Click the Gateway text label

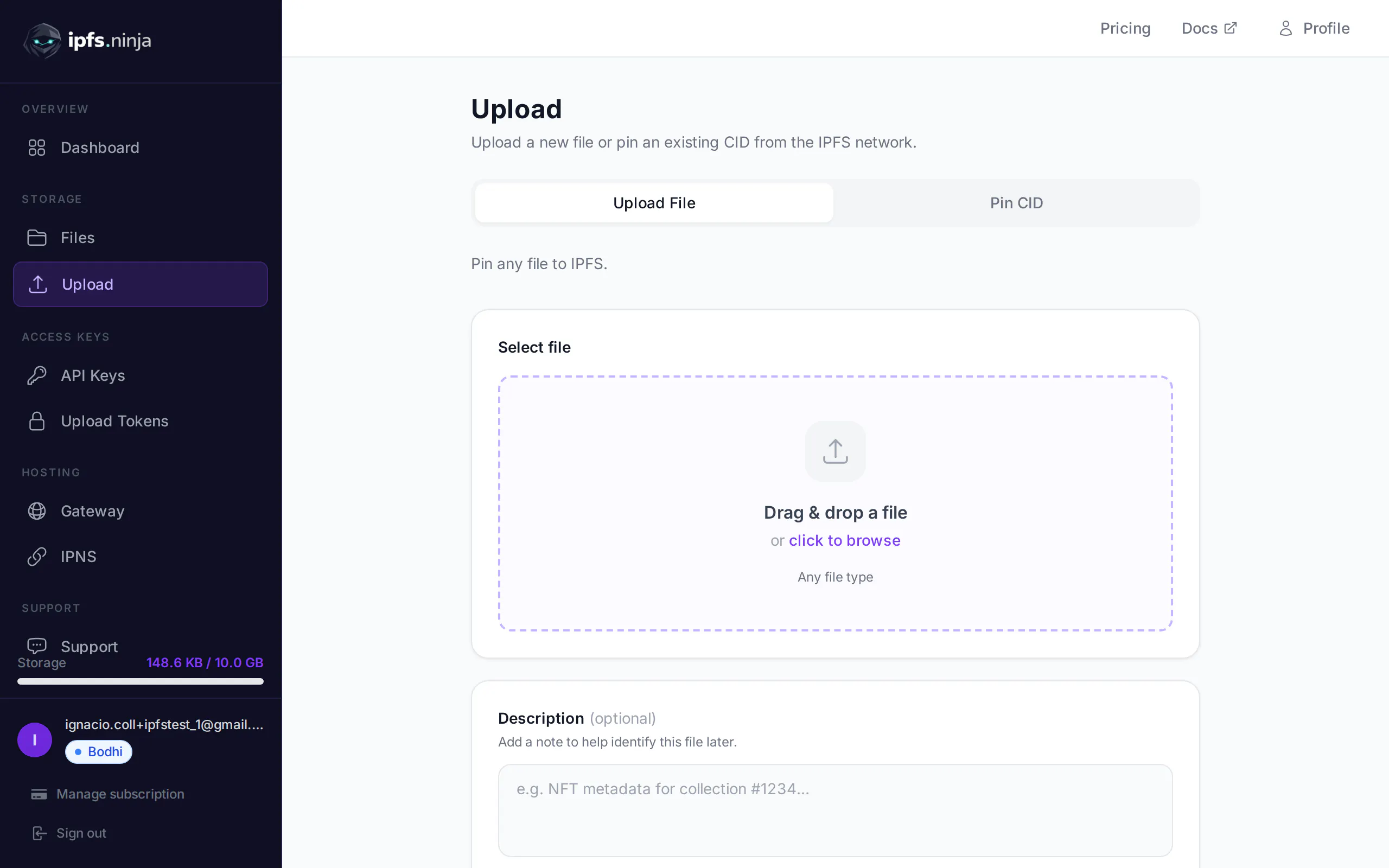tap(92, 511)
